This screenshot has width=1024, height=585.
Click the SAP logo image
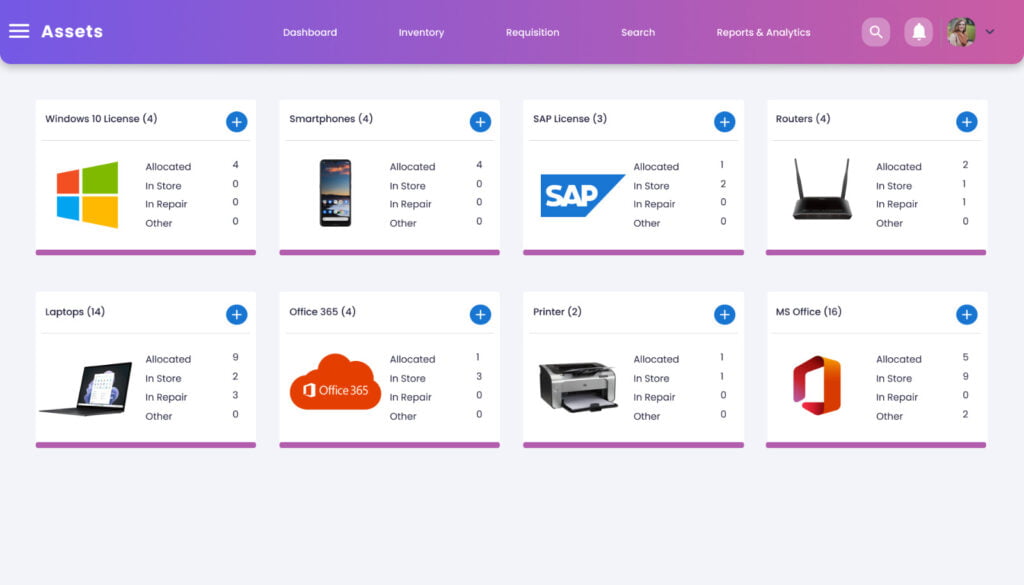(x=582, y=195)
